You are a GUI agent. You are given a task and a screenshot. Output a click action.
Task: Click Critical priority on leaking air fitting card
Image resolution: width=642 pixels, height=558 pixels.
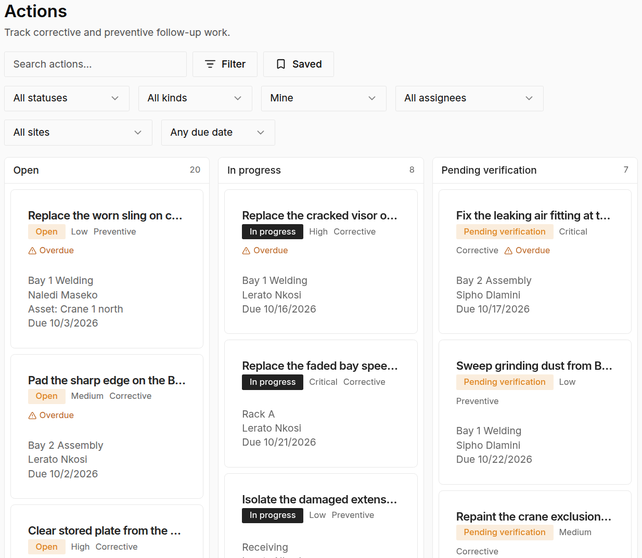click(573, 232)
